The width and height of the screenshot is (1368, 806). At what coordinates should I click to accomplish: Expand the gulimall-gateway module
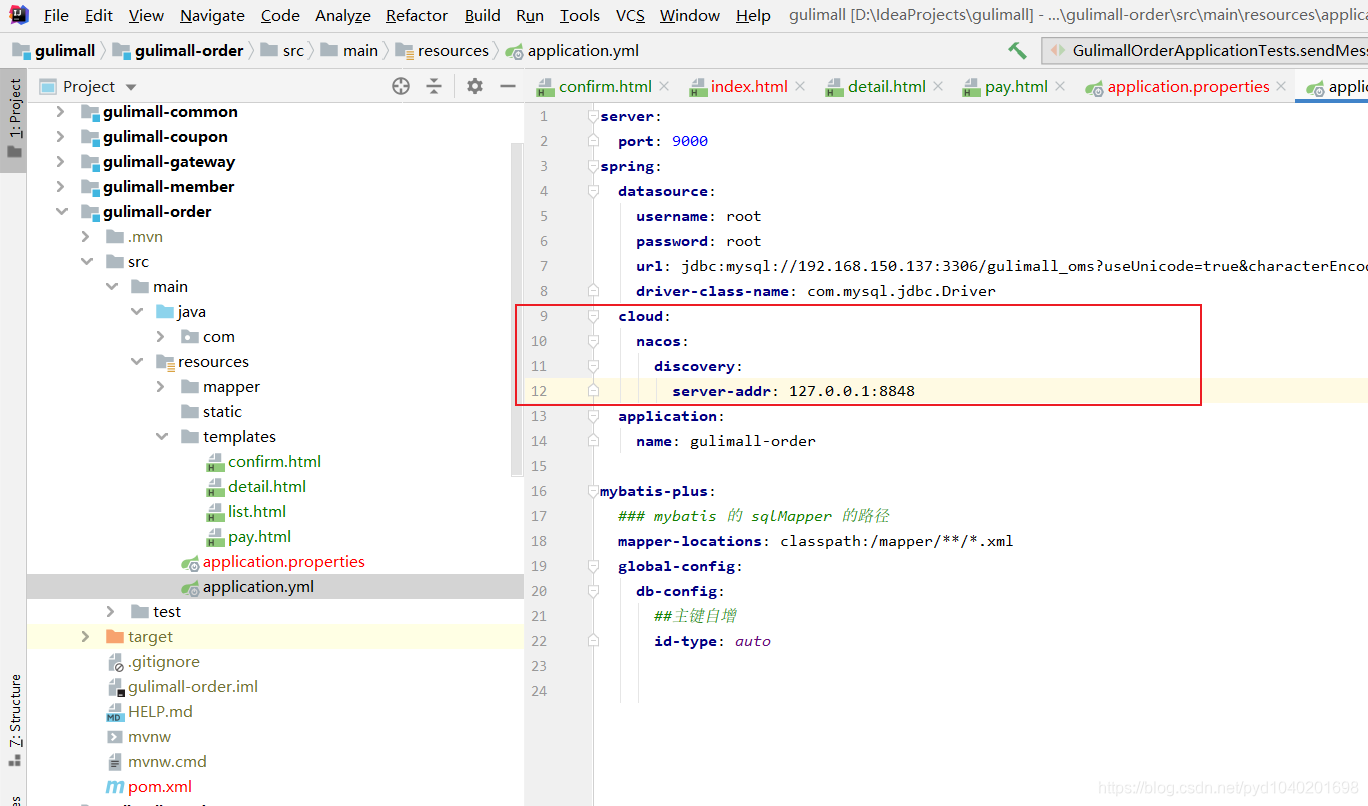click(x=61, y=161)
